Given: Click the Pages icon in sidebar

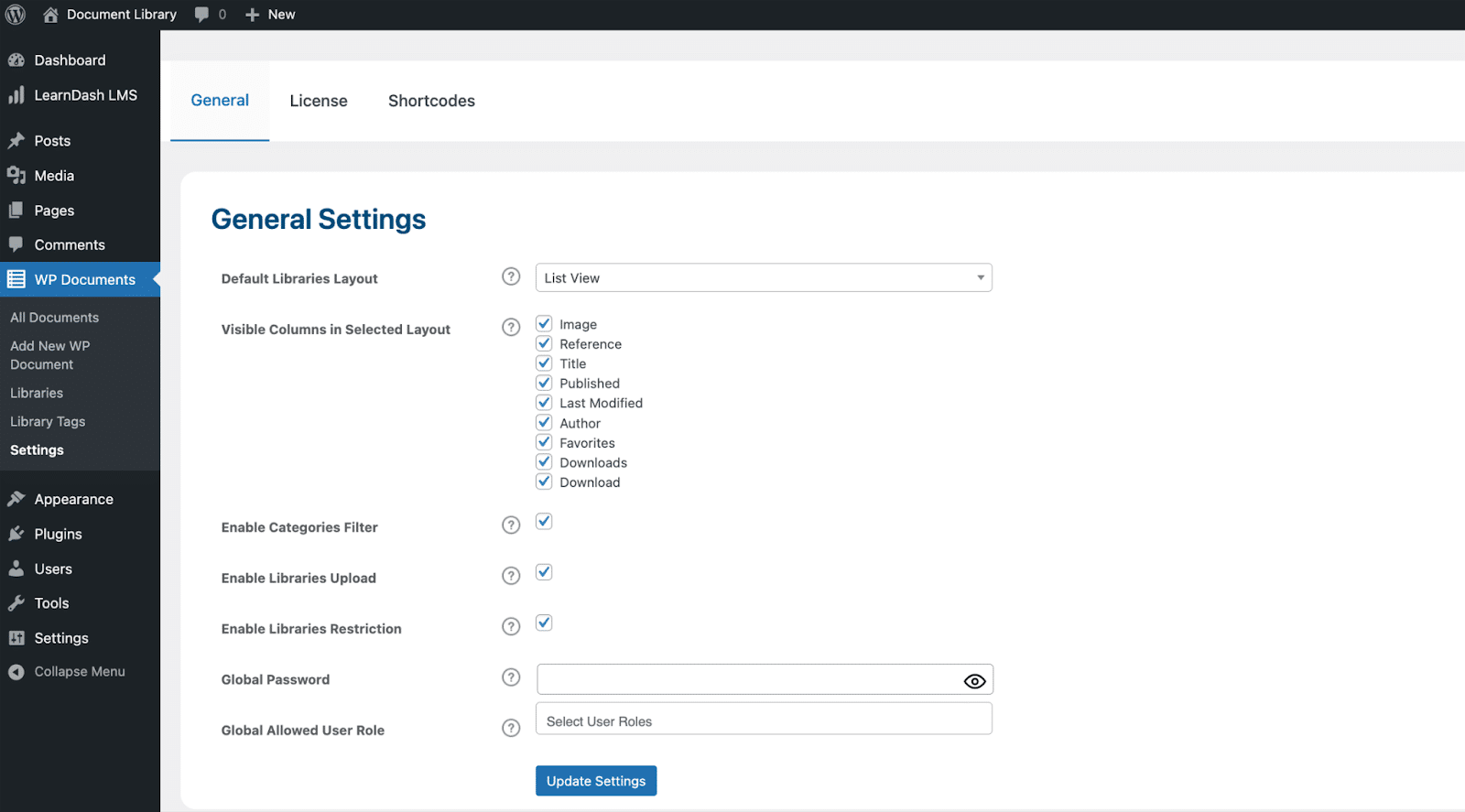Looking at the screenshot, I should 16,211.
